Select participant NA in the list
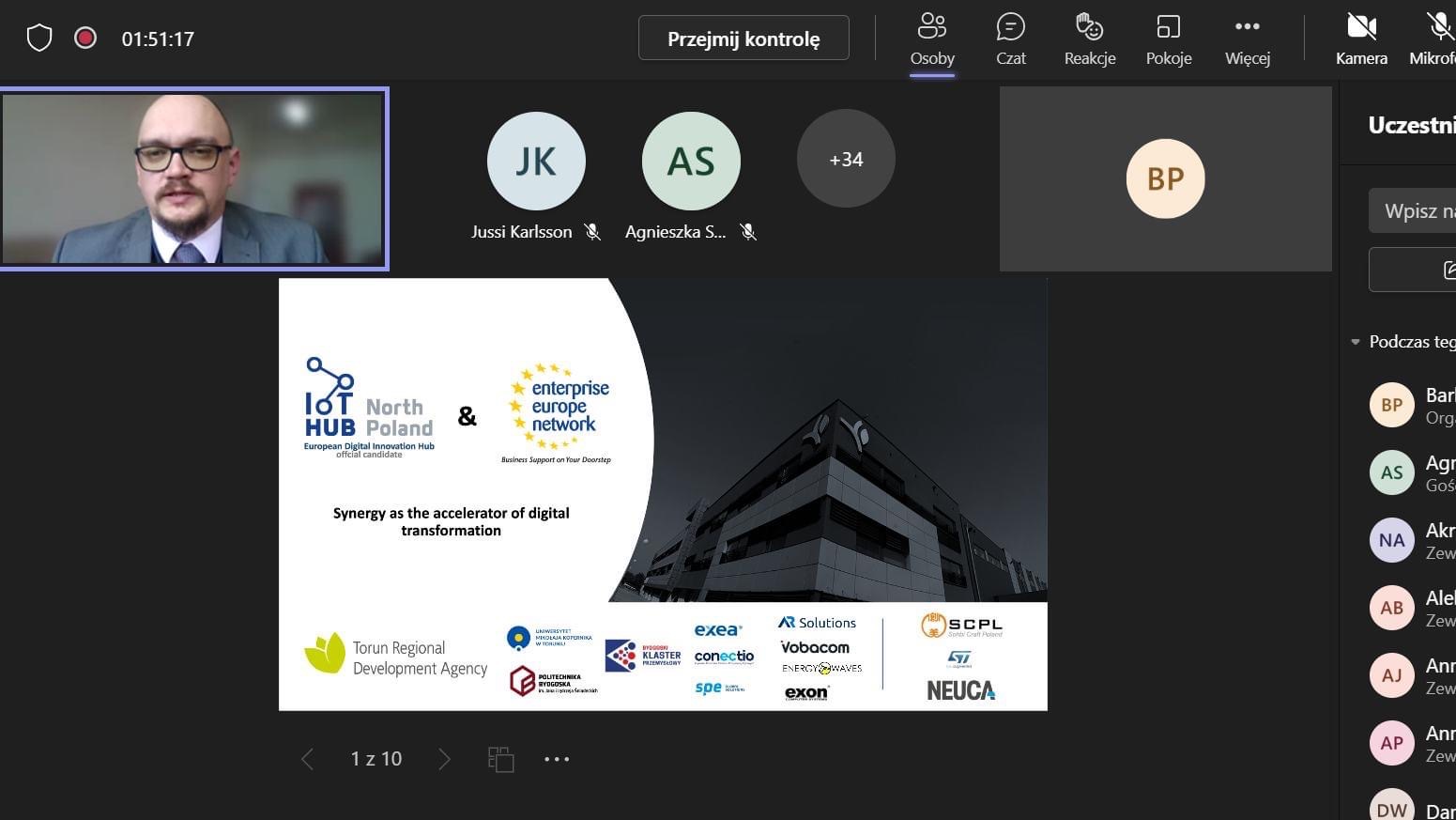1456x820 pixels. (1391, 540)
